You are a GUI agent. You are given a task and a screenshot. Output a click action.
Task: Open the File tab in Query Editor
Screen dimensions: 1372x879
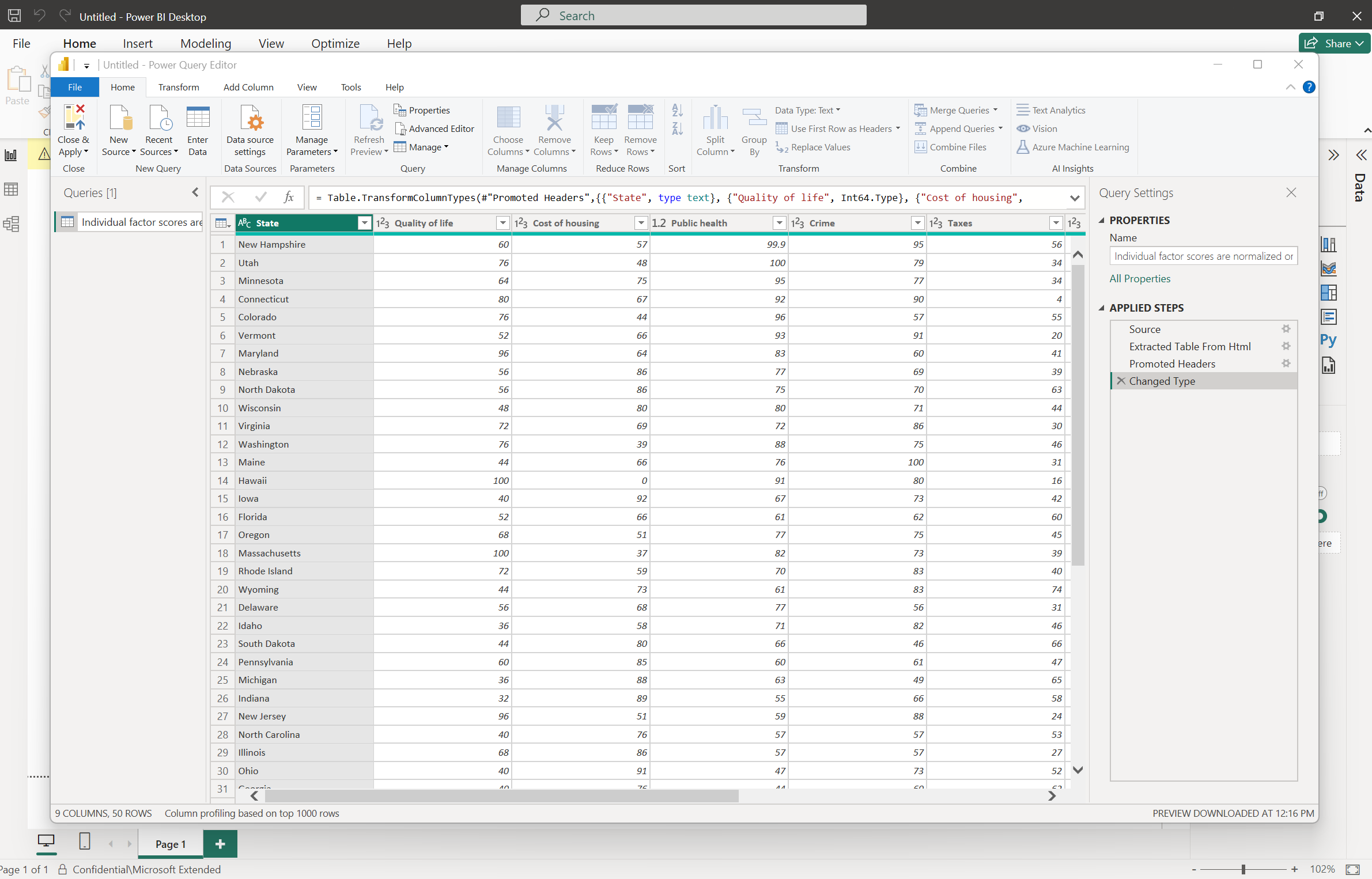(75, 87)
